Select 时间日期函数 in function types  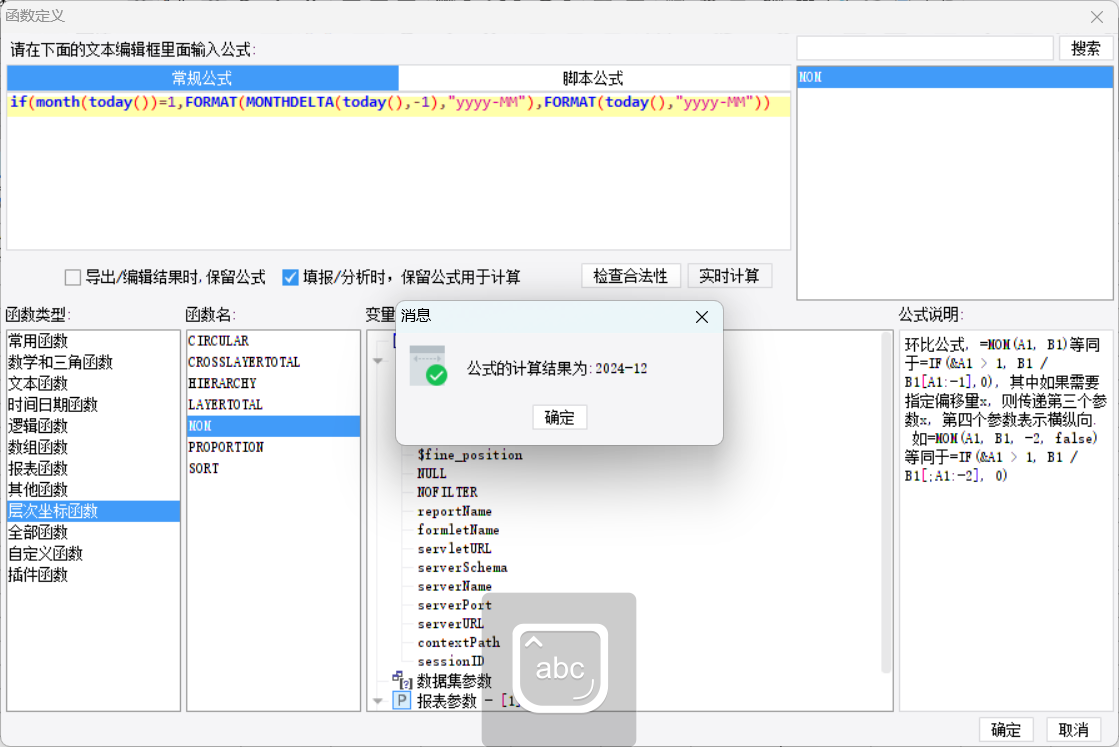point(52,405)
